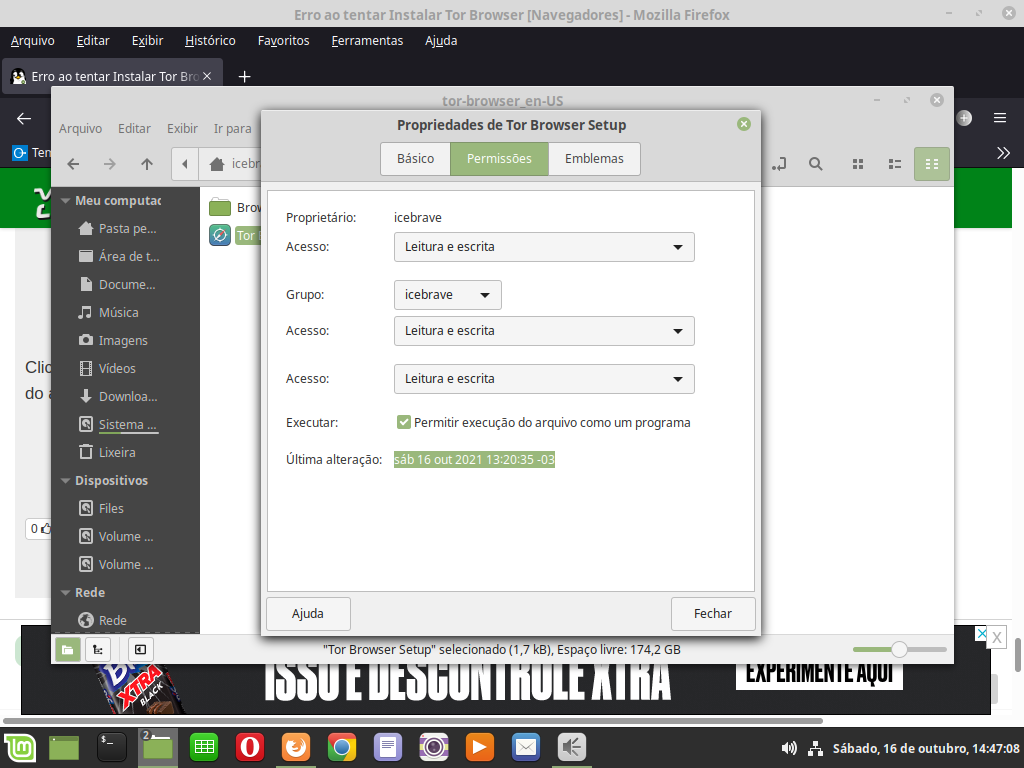1024x768 pixels.
Task: Open a new Firefox tab
Action: (244, 76)
